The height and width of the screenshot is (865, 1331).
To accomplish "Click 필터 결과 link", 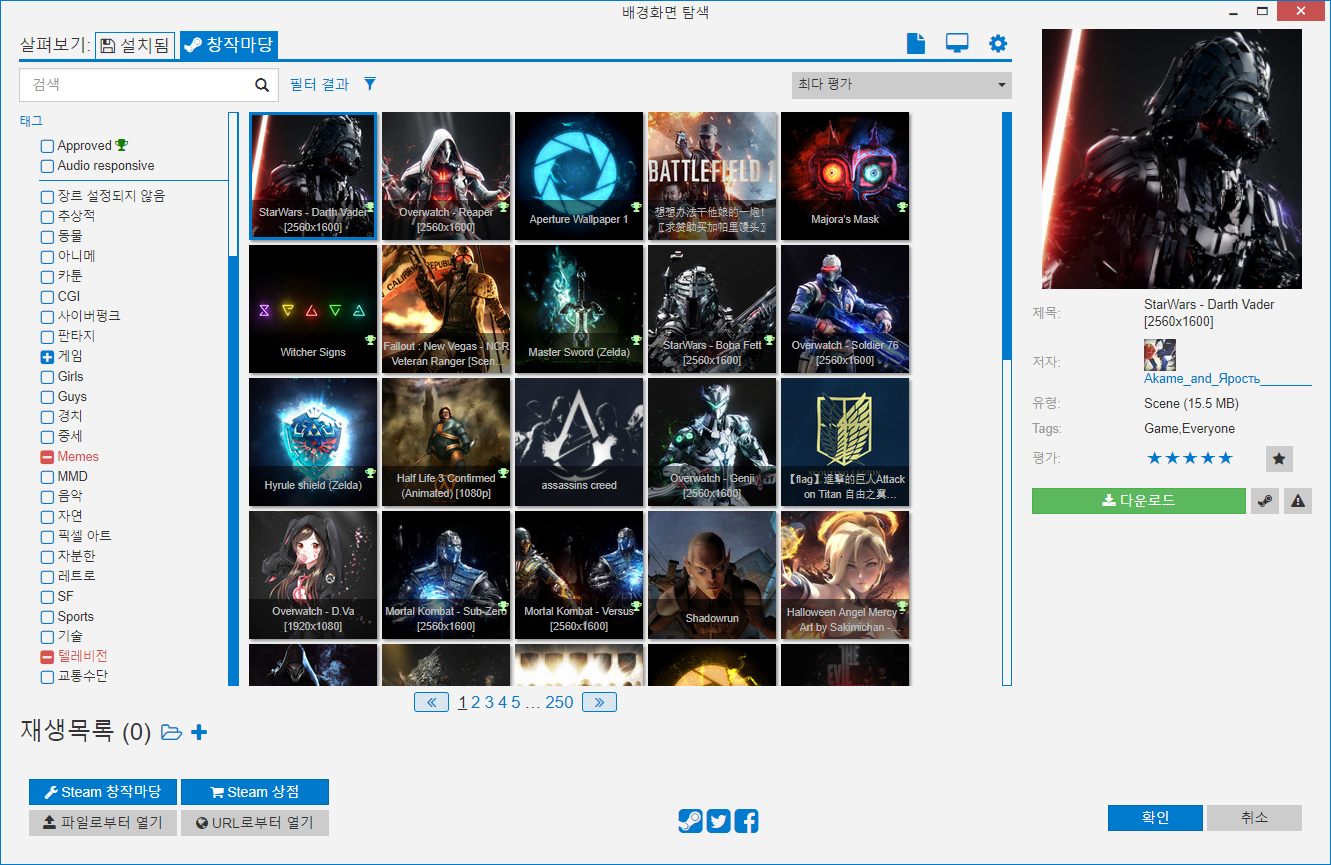I will tap(319, 85).
